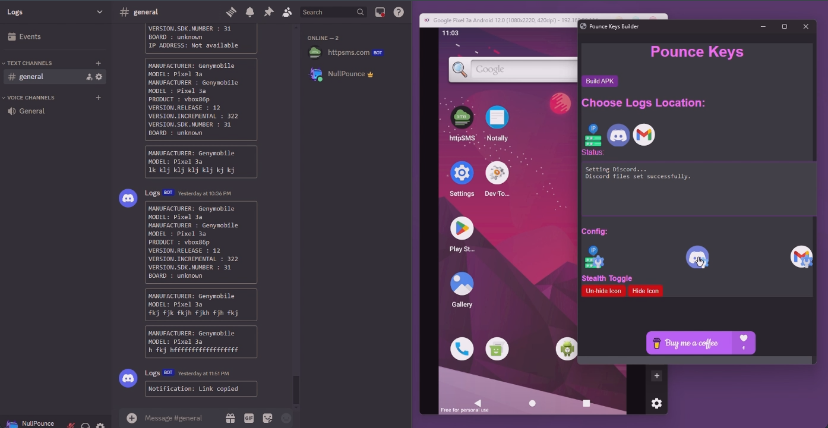
Task: Choose Gmail as logs location
Action: [x=644, y=136]
